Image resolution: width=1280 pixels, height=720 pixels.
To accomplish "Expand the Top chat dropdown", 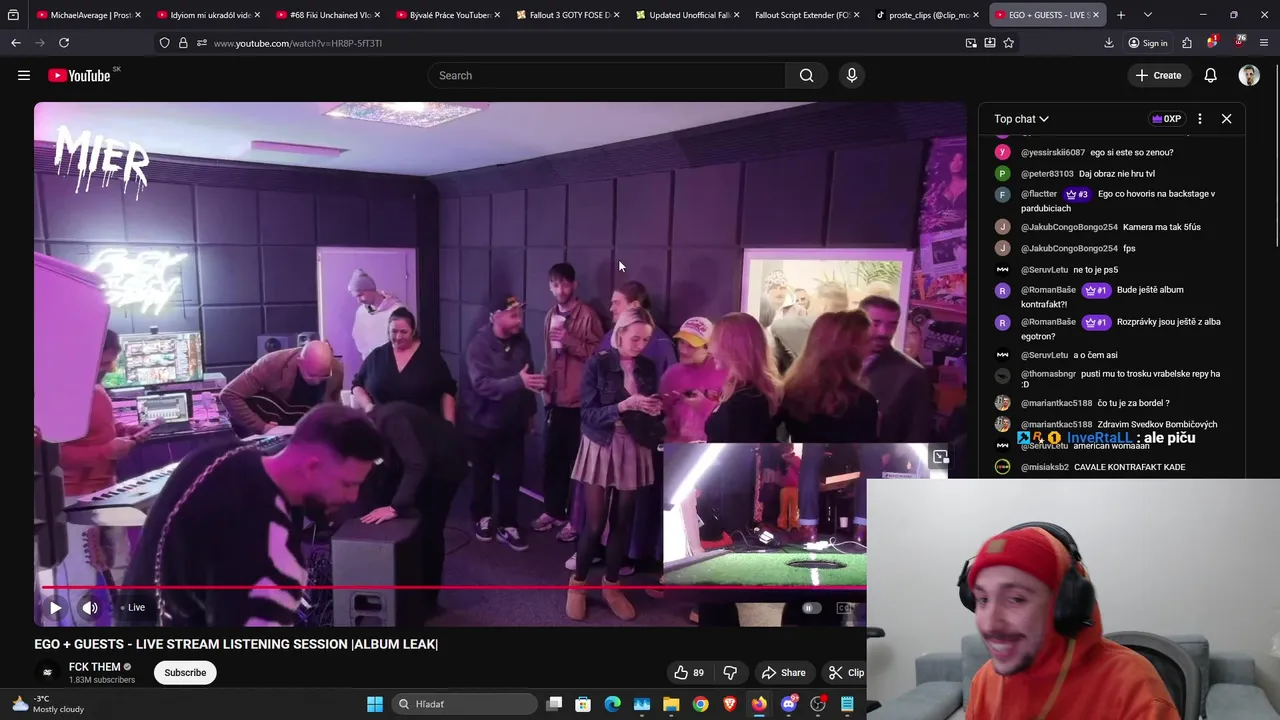I will [x=1021, y=119].
